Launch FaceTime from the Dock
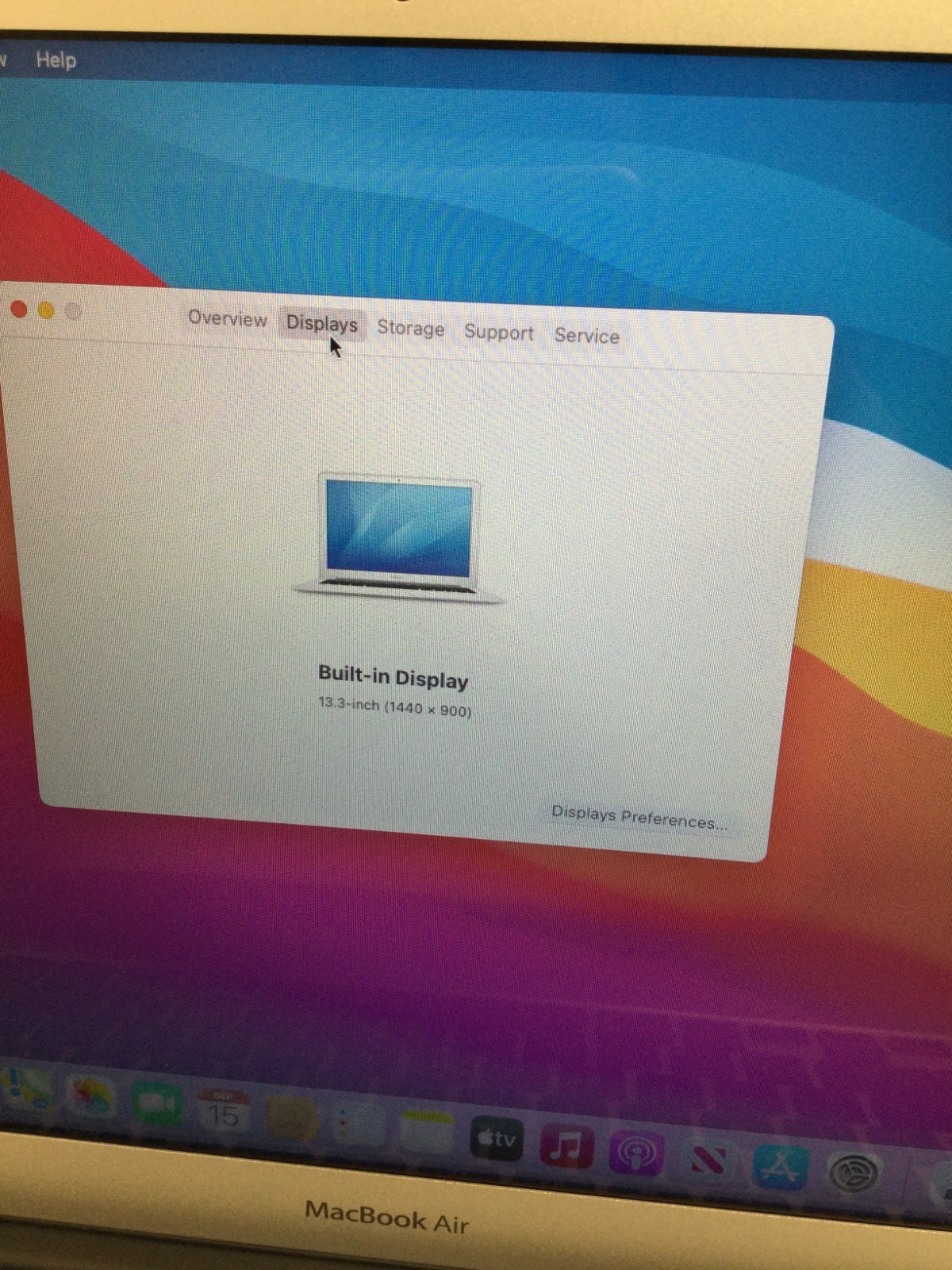 [158, 1103]
